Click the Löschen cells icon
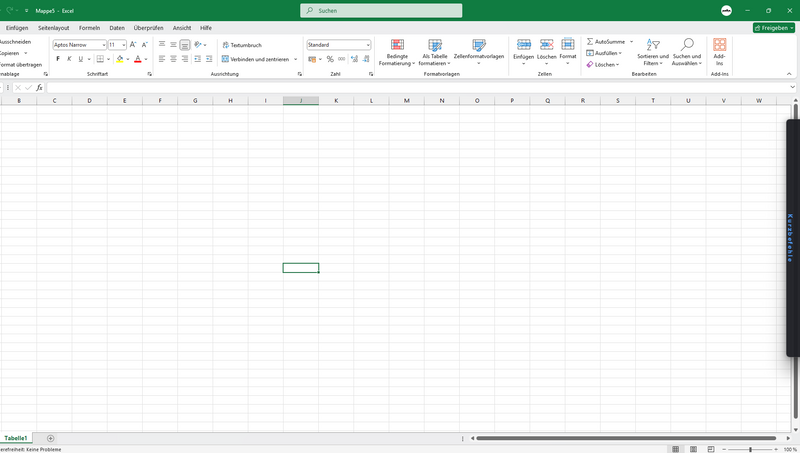Viewport: 800px width, 453px height. (x=546, y=45)
